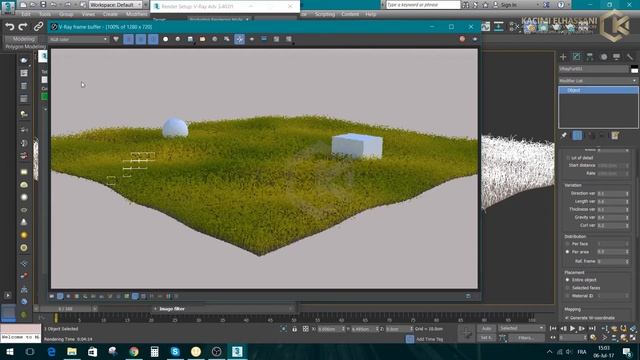Viewport: 640px width, 360px height.
Task: Open the Edit menu
Action: tap(26, 14)
